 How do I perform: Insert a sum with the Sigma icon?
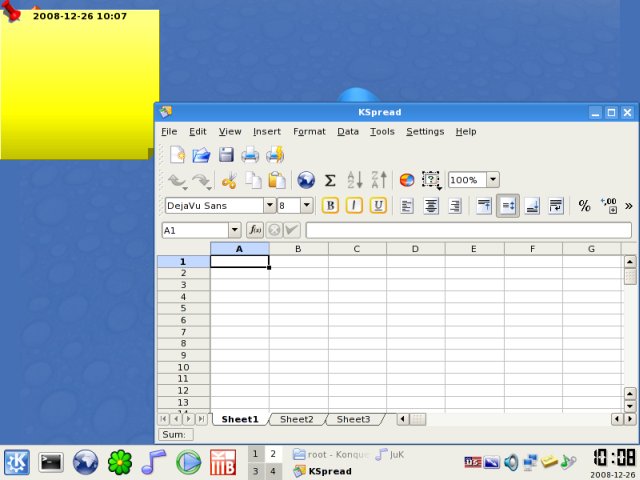coord(330,180)
